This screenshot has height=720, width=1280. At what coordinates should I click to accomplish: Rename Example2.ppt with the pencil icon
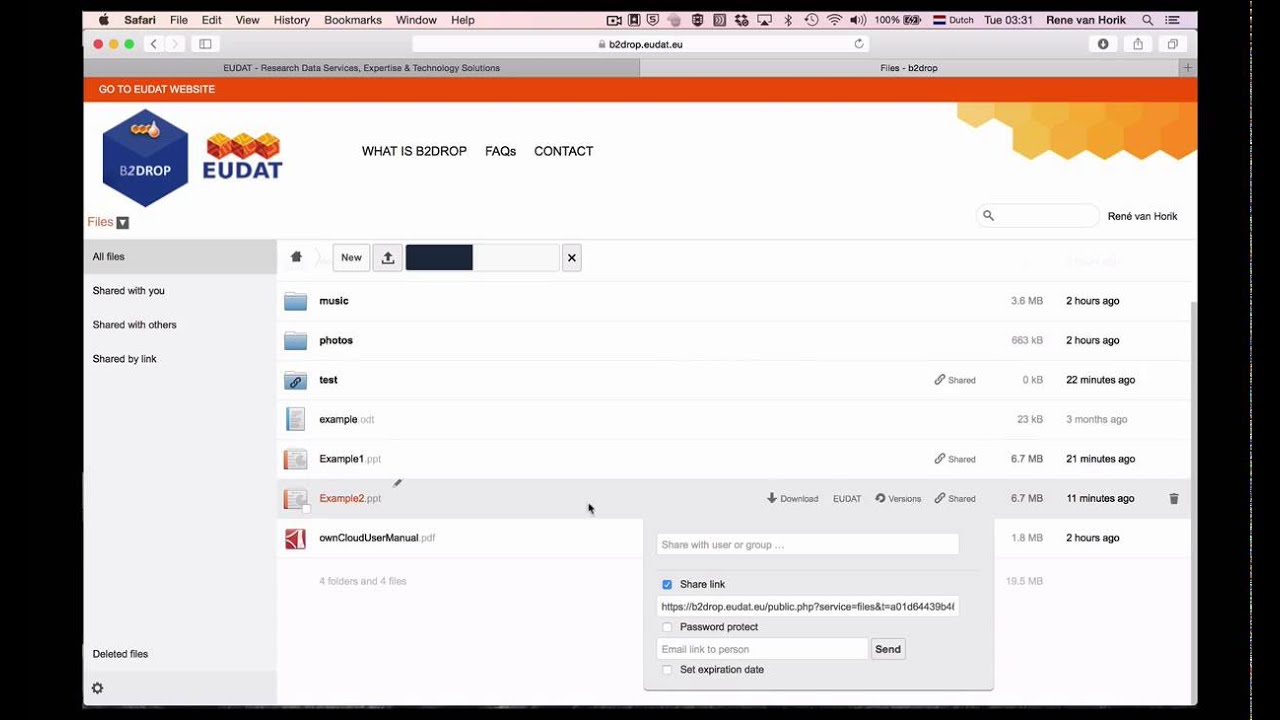tap(398, 483)
